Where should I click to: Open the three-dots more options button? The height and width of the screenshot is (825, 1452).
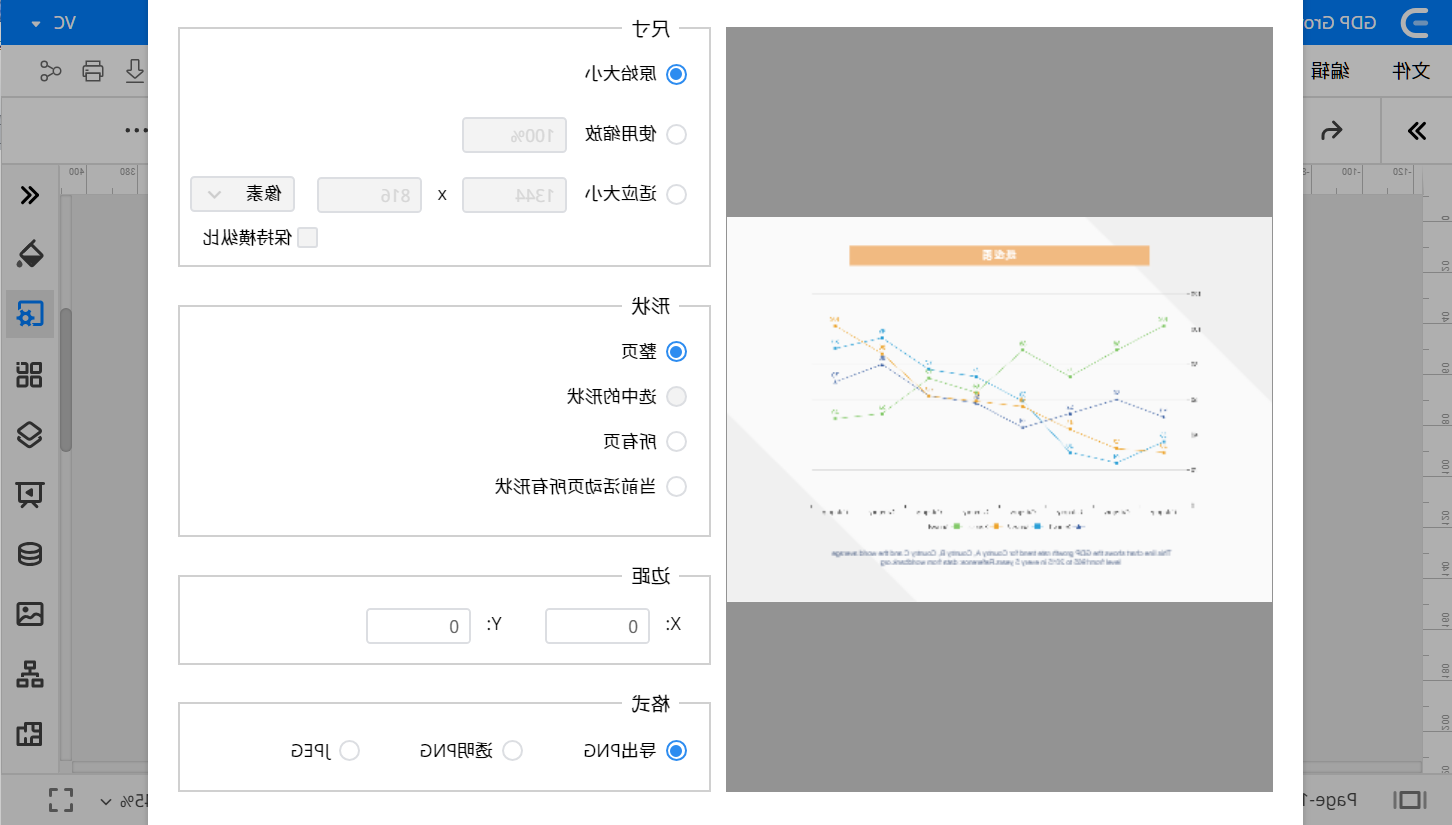click(136, 130)
